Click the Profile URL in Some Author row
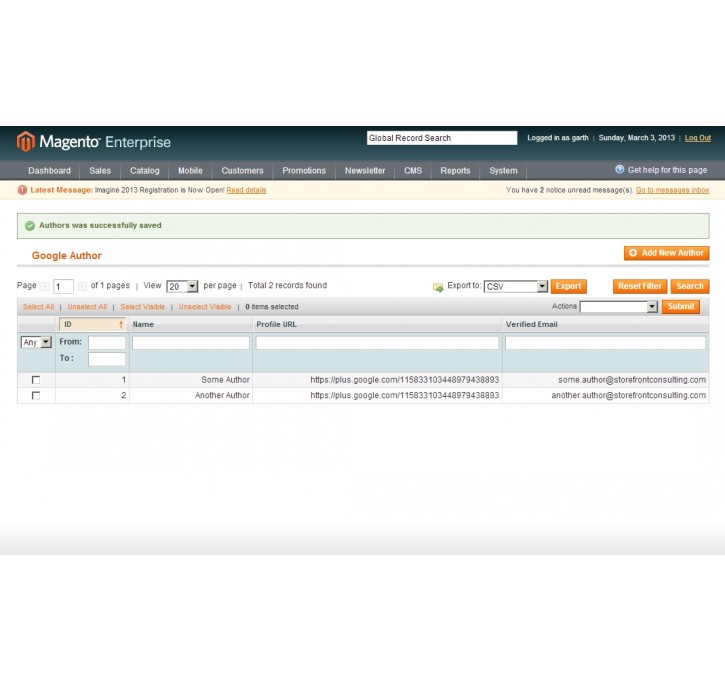The image size is (725, 680). 405,380
